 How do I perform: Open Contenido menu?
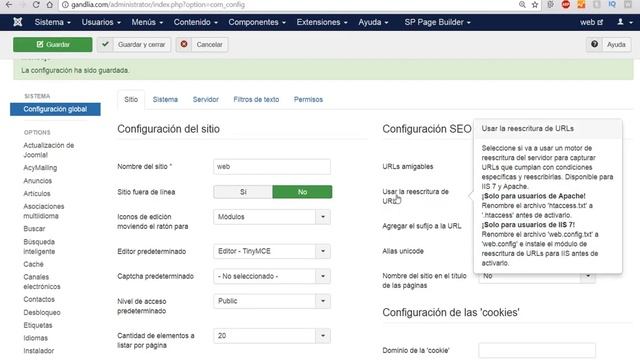tap(196, 22)
